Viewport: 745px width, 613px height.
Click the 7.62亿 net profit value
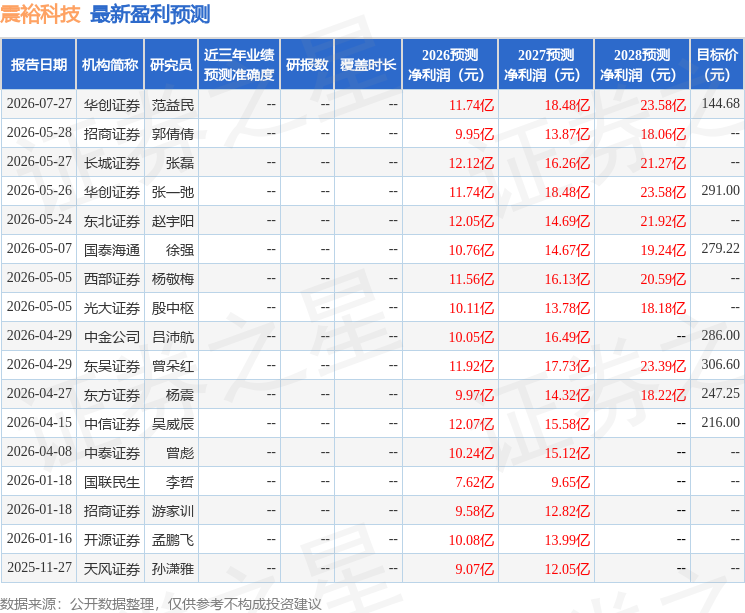tap(475, 482)
